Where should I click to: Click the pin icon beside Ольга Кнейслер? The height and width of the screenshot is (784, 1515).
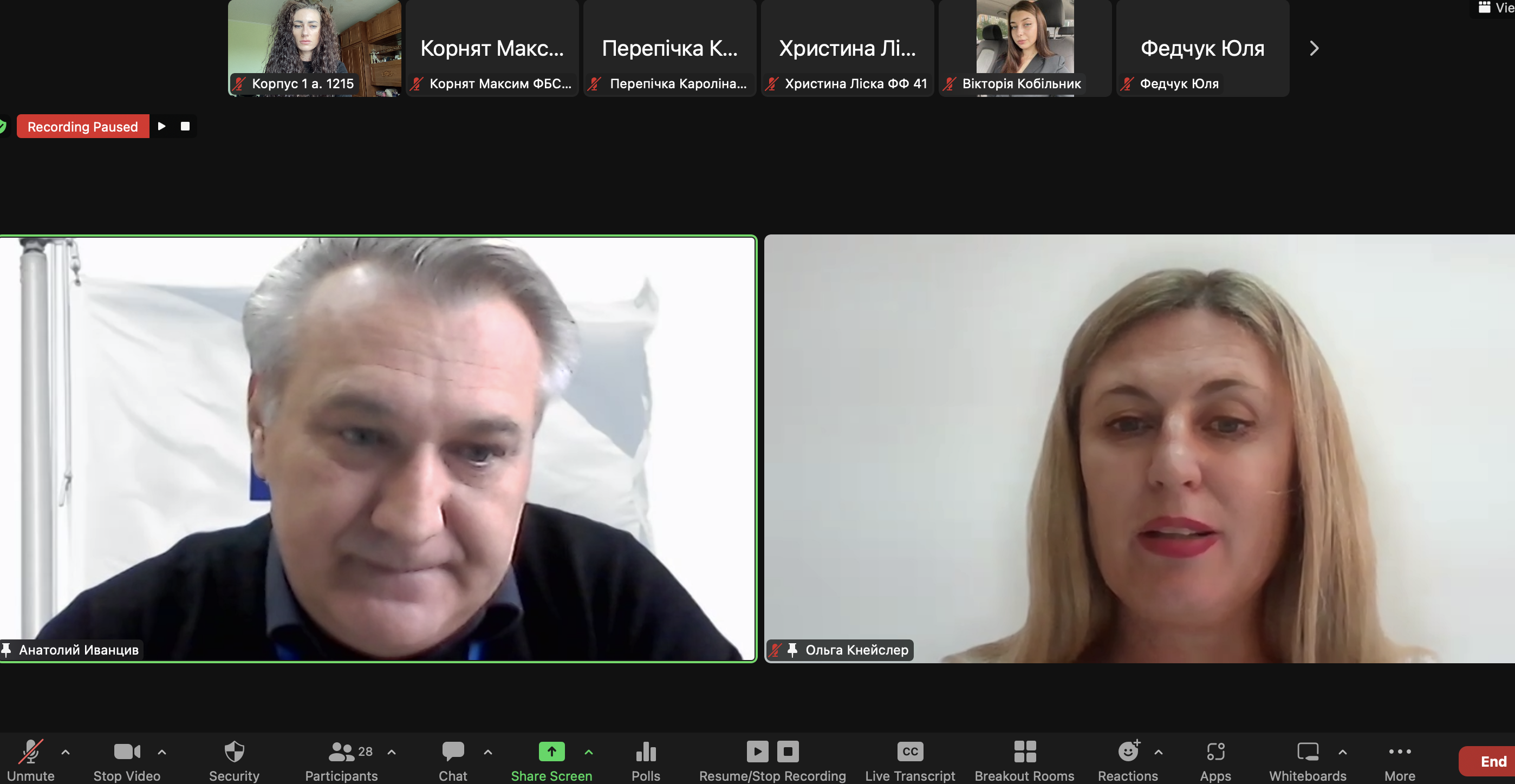coord(793,650)
